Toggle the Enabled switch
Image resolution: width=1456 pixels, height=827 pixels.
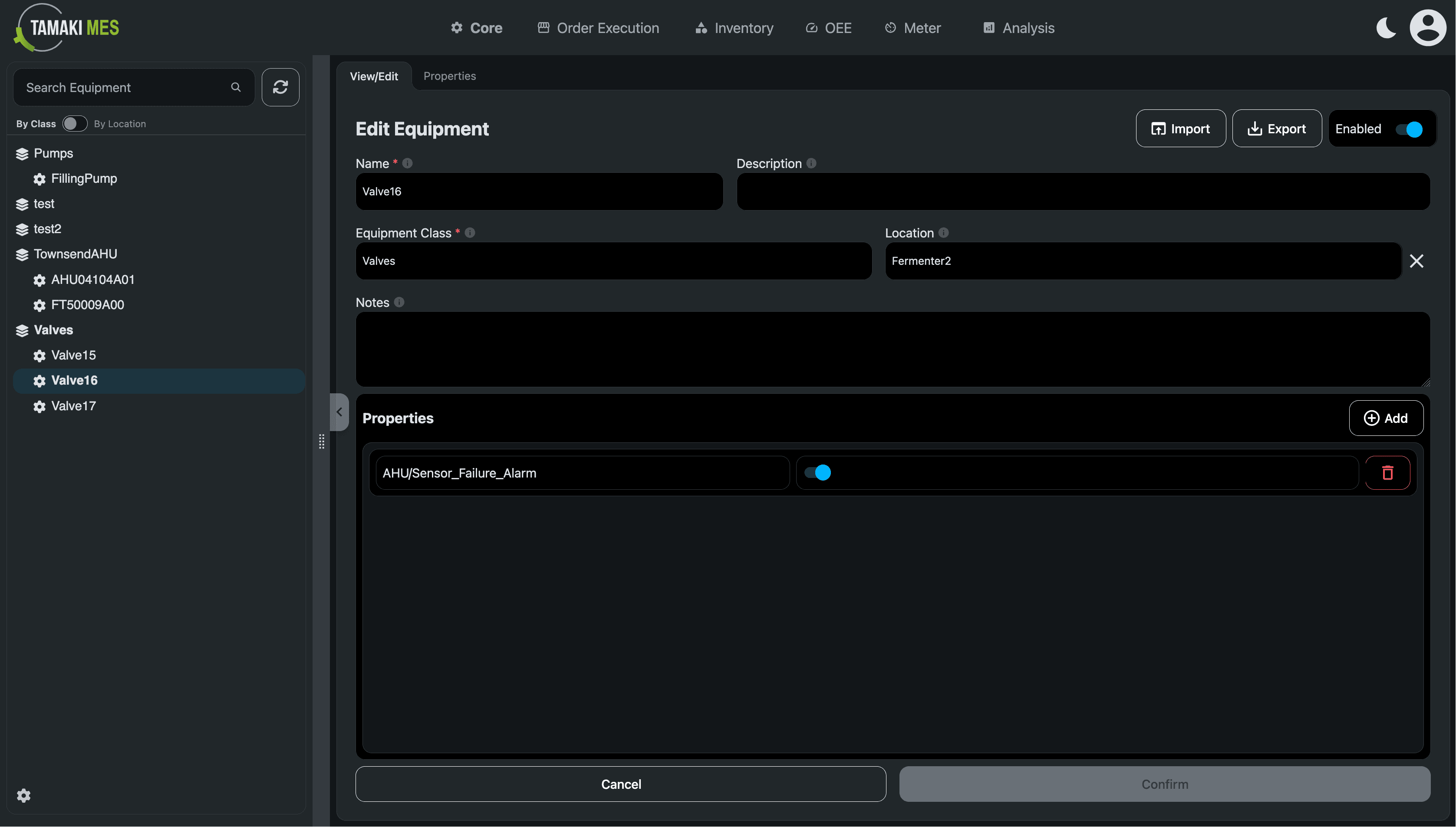pos(1410,129)
